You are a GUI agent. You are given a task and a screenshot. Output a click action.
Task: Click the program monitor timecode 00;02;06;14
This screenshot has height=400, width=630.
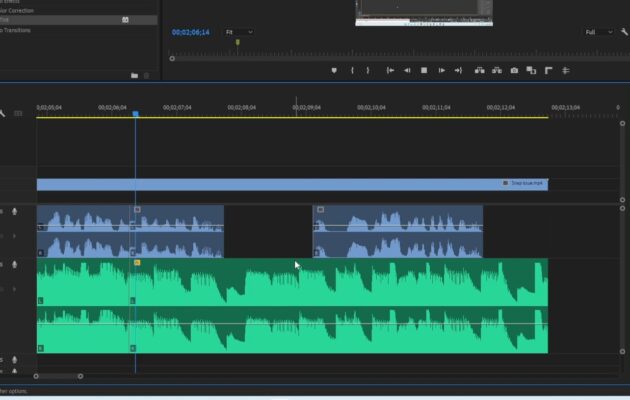(190, 32)
